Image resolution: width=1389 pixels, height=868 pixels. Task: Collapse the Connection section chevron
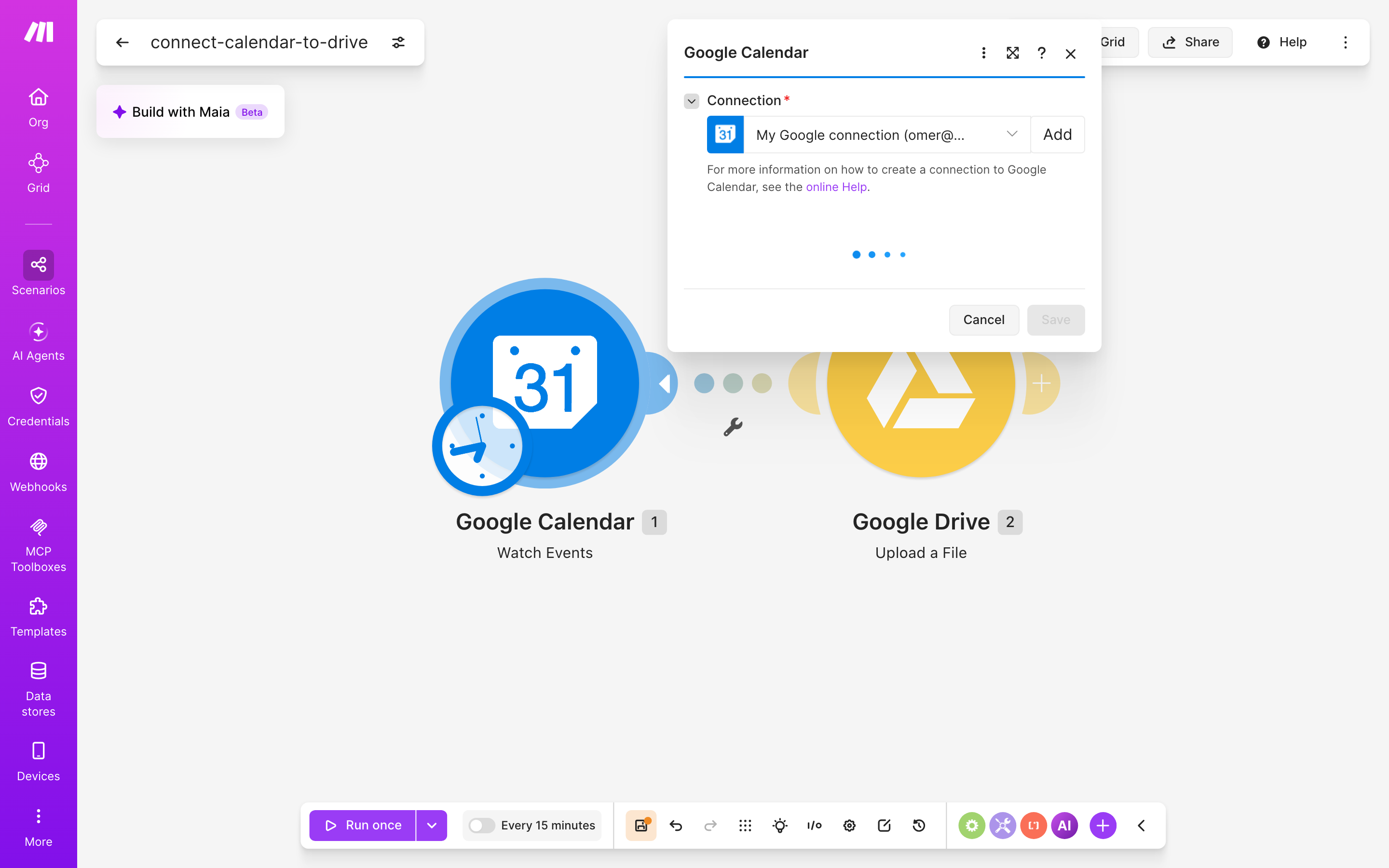coord(692,101)
